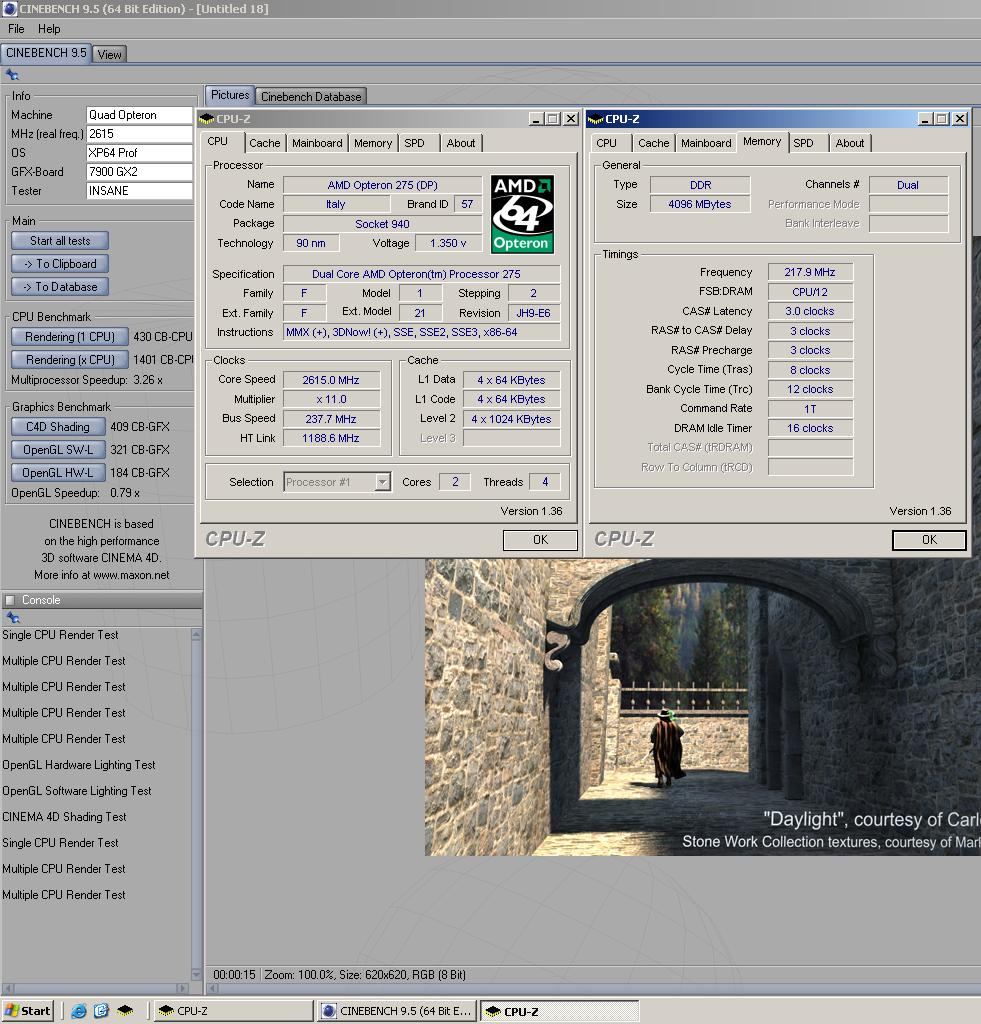The height and width of the screenshot is (1024, 981).
Task: Click the 'More info at www.maxon.net' text
Action: (102, 575)
